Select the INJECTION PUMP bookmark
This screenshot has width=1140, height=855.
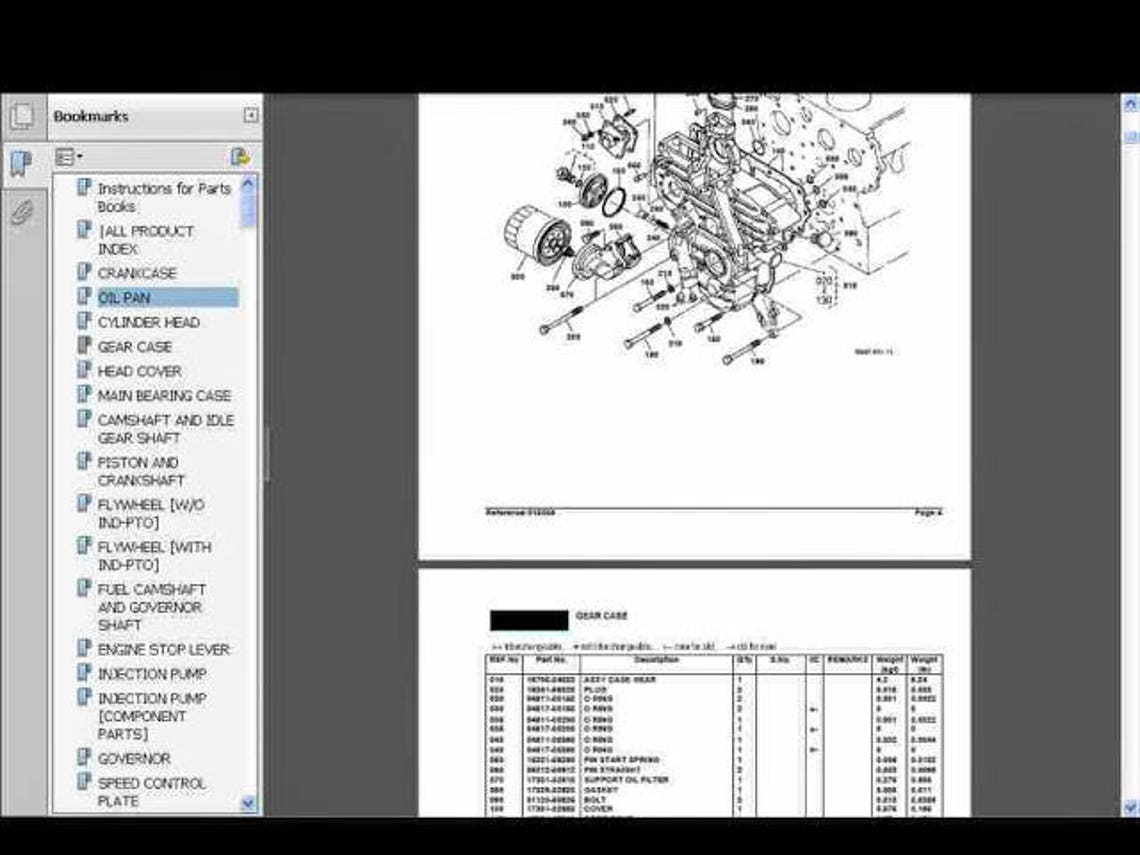point(152,674)
